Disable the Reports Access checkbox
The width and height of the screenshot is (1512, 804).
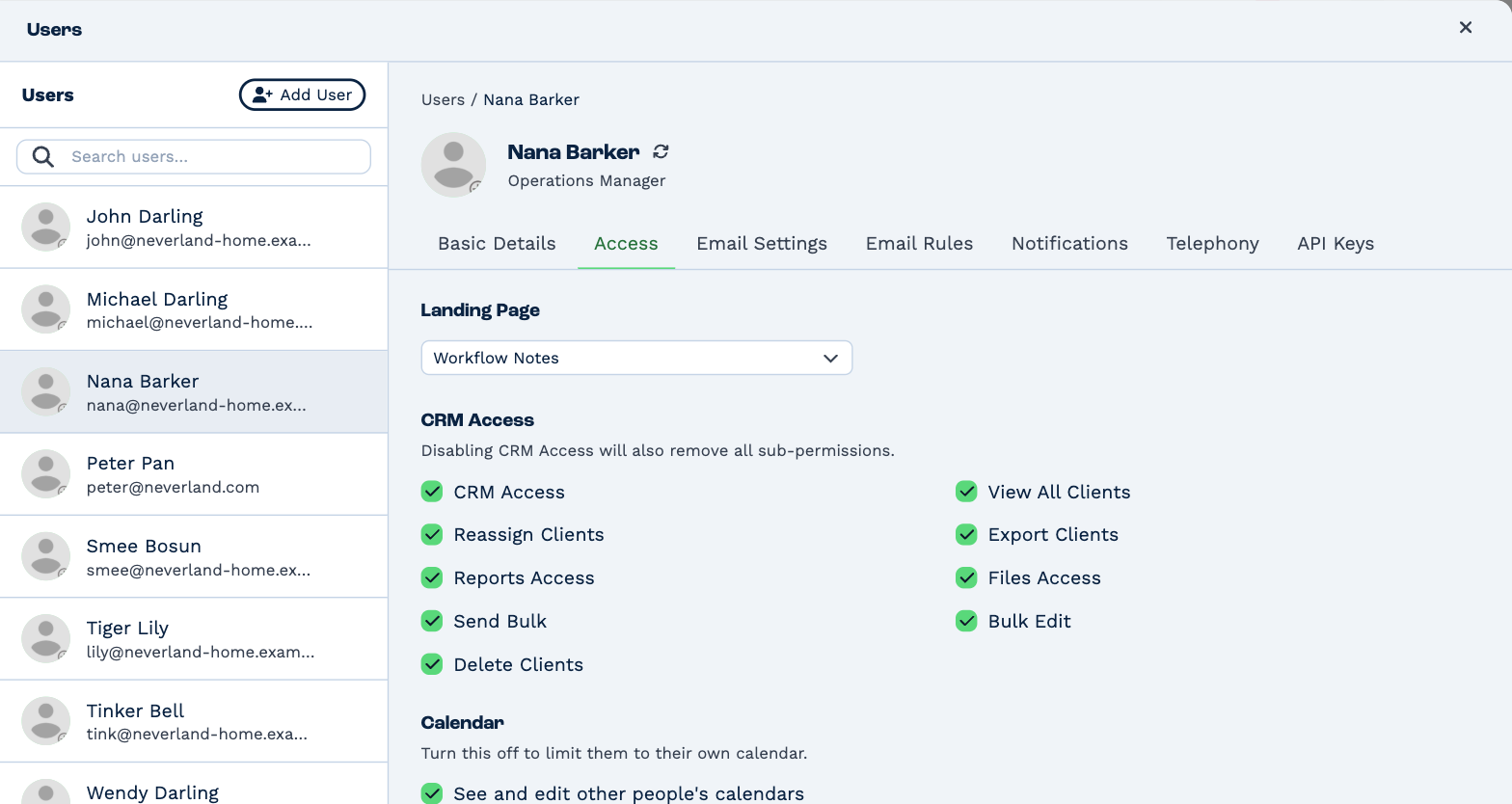click(432, 577)
